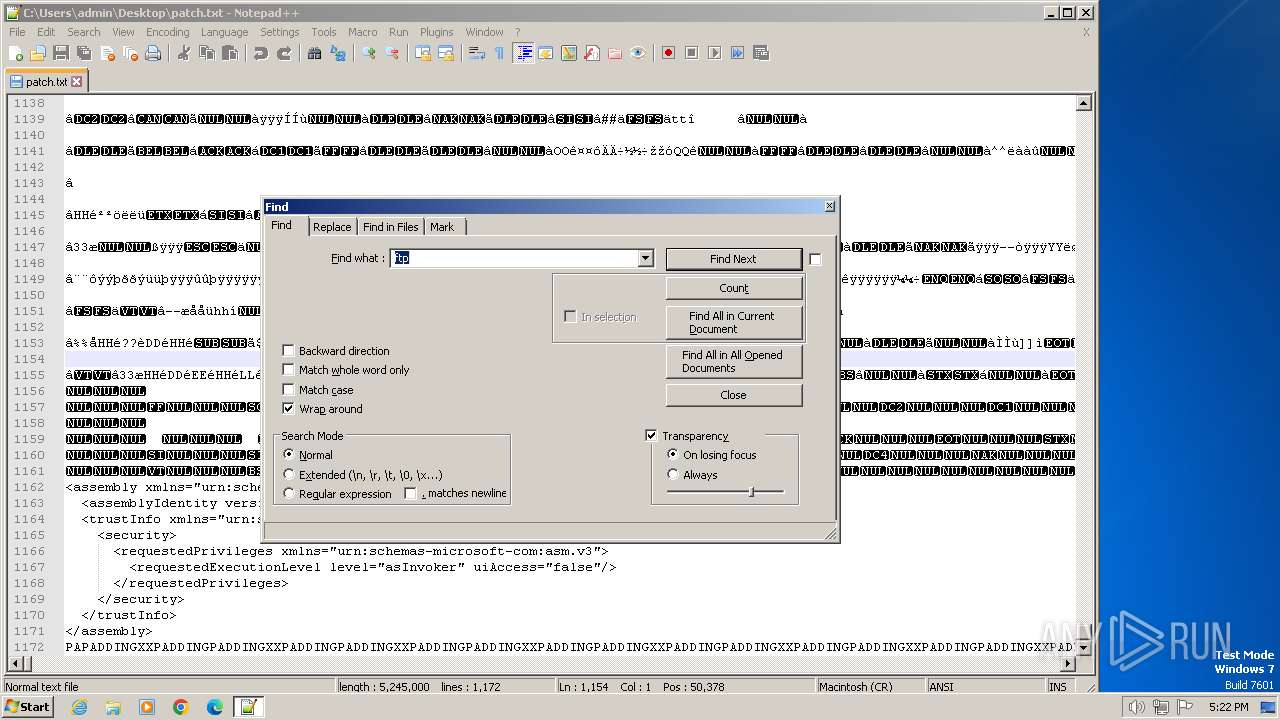Zoom in using the toolbar icon

coord(368,53)
